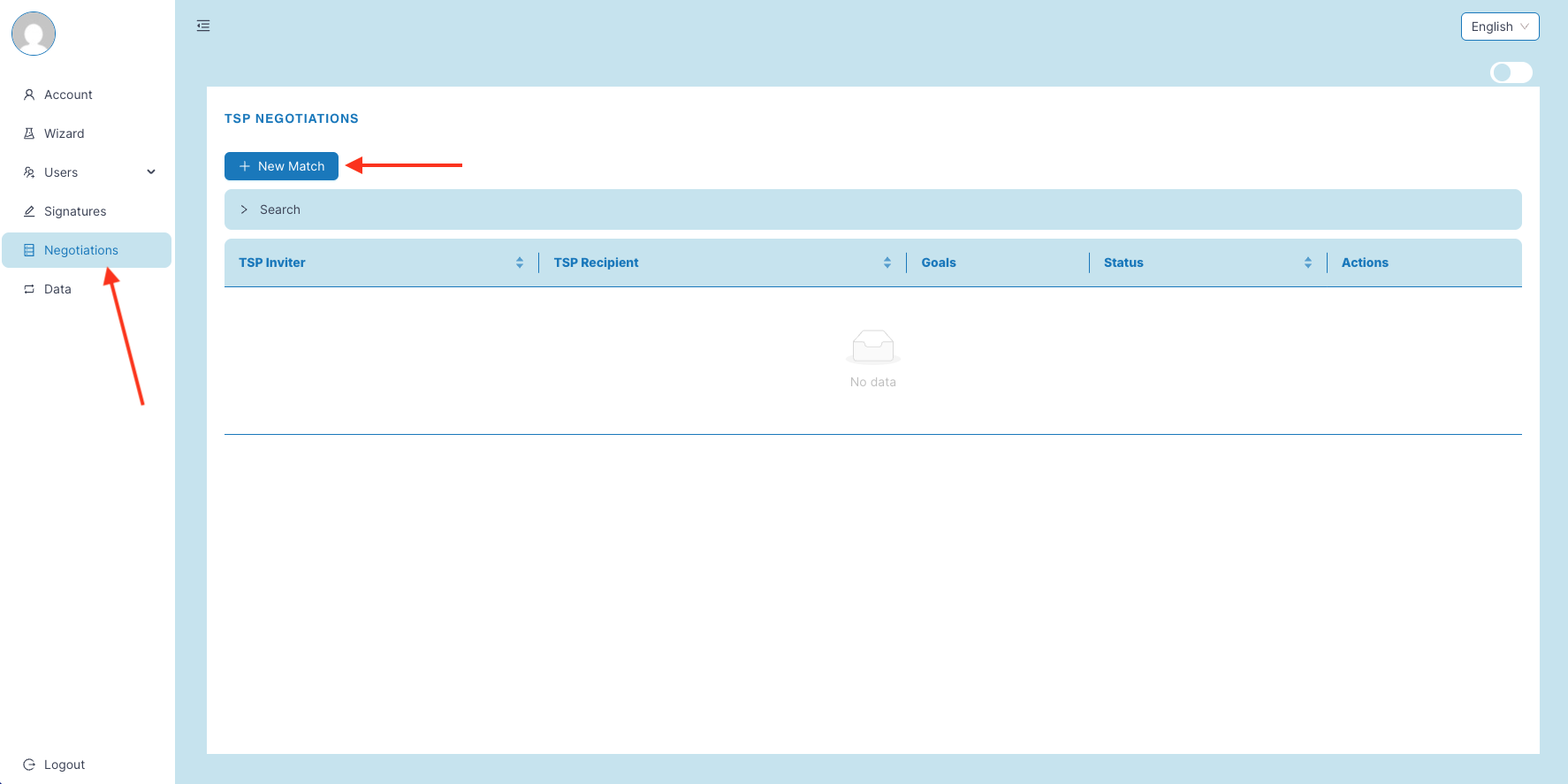This screenshot has height=784, width=1568.
Task: Click the TSP NEGOTIATIONS page title
Action: coord(292,118)
